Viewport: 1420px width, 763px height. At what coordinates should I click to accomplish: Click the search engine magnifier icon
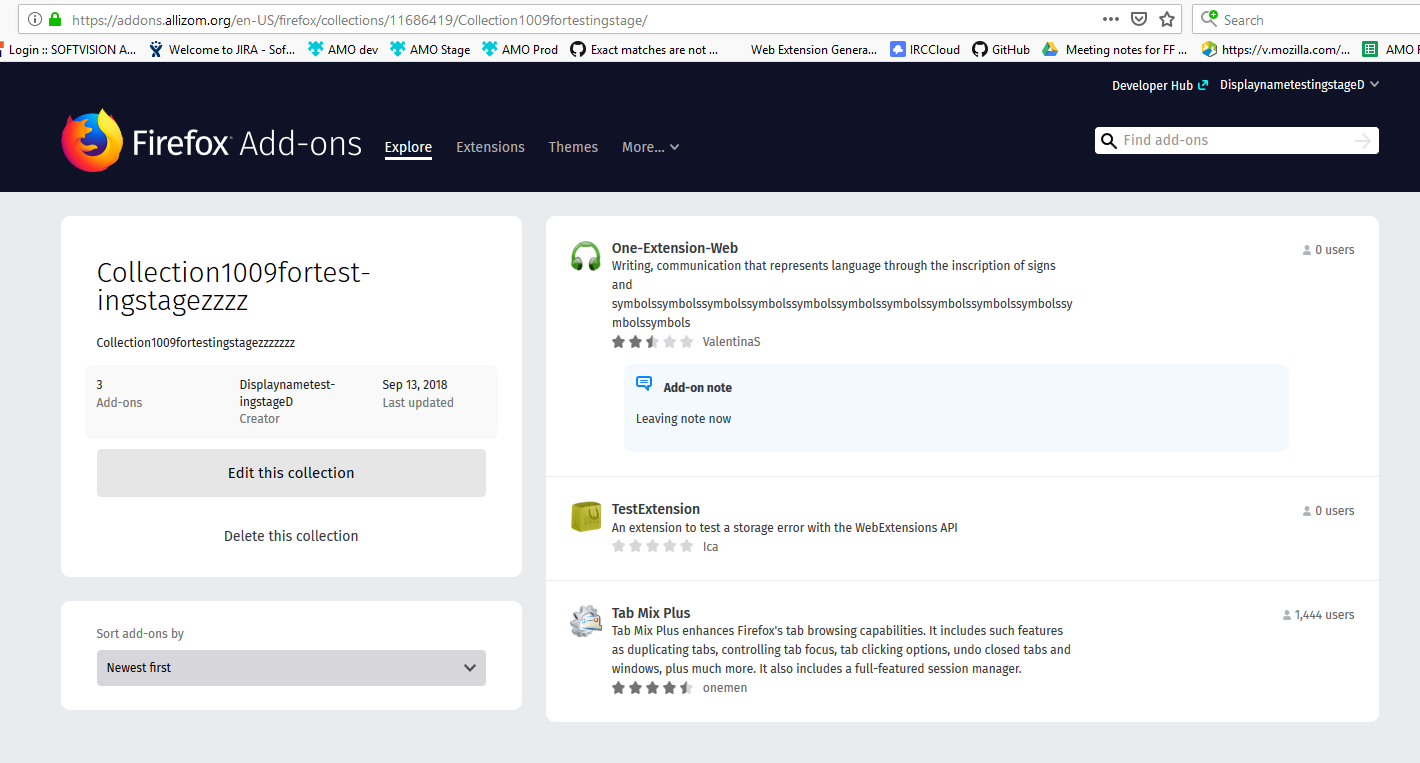[x=1209, y=19]
